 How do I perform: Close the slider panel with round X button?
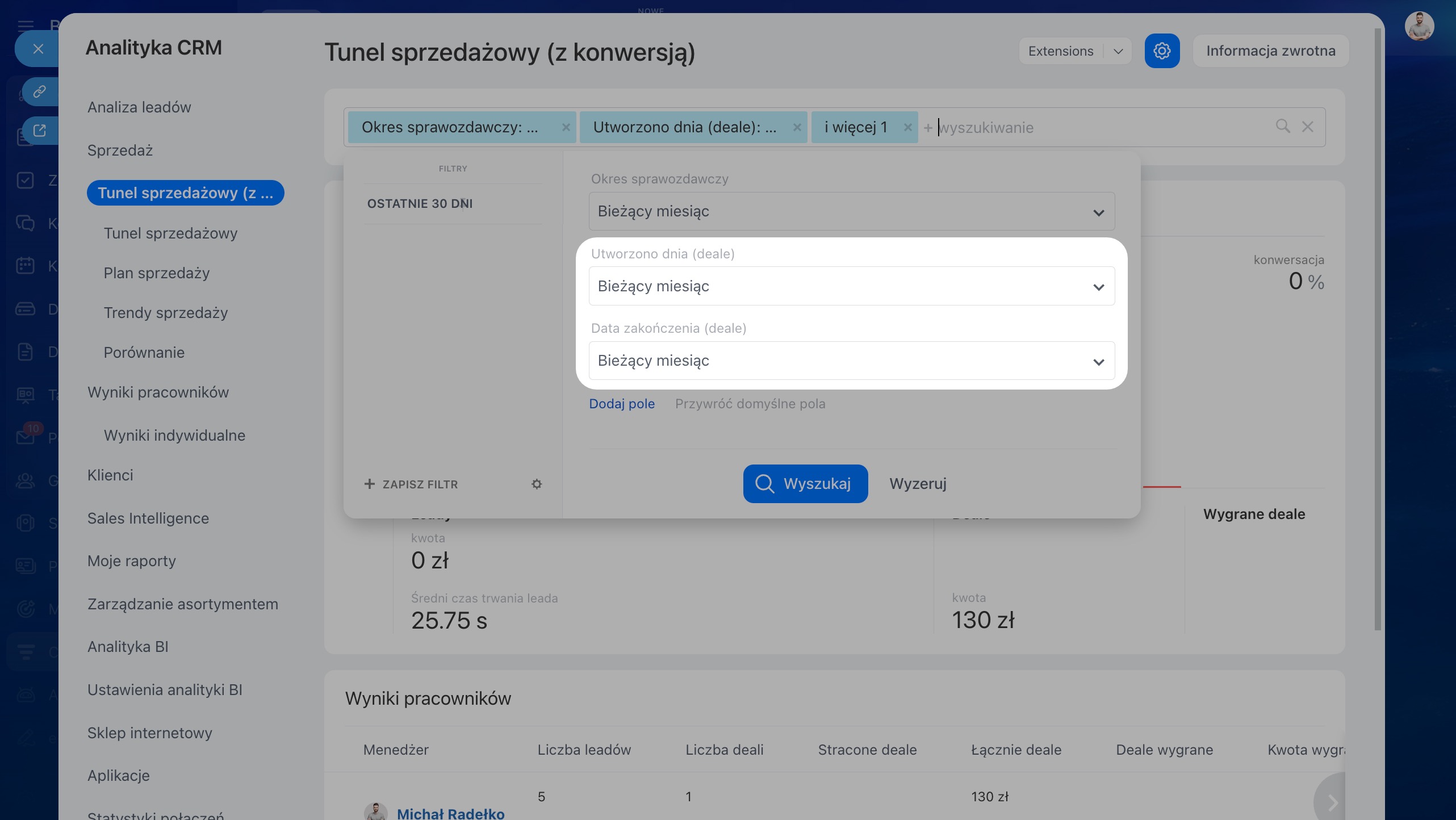(38, 49)
